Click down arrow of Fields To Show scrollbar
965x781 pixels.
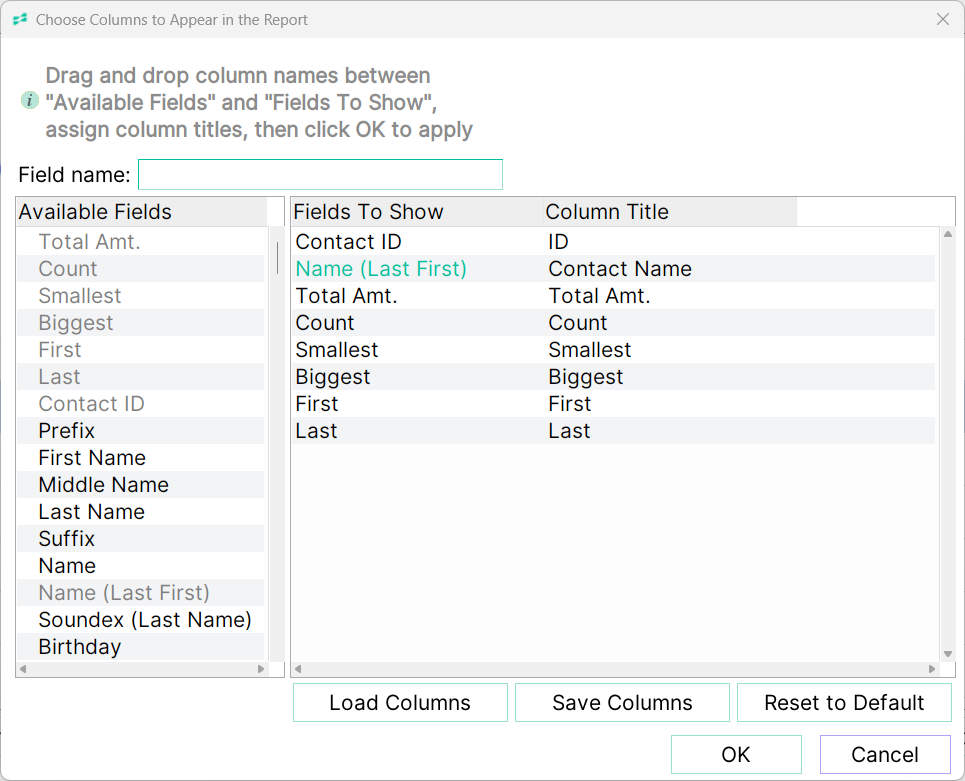948,654
